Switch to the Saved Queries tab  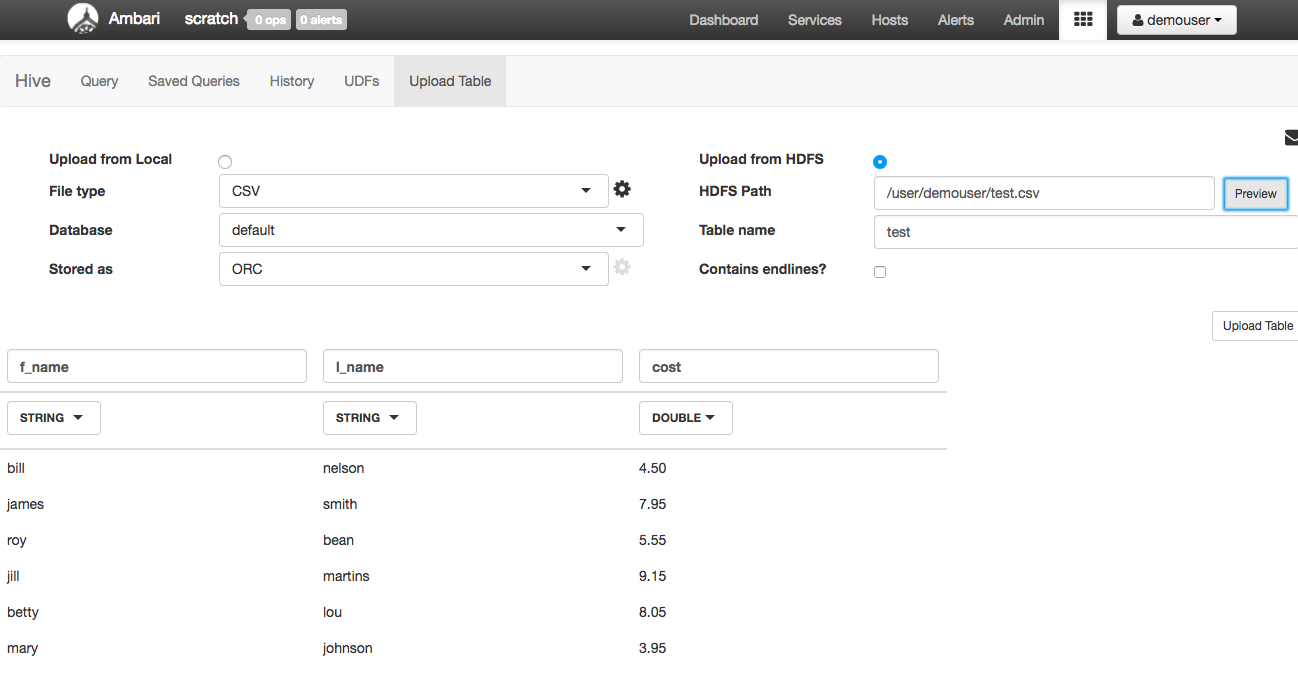click(193, 81)
